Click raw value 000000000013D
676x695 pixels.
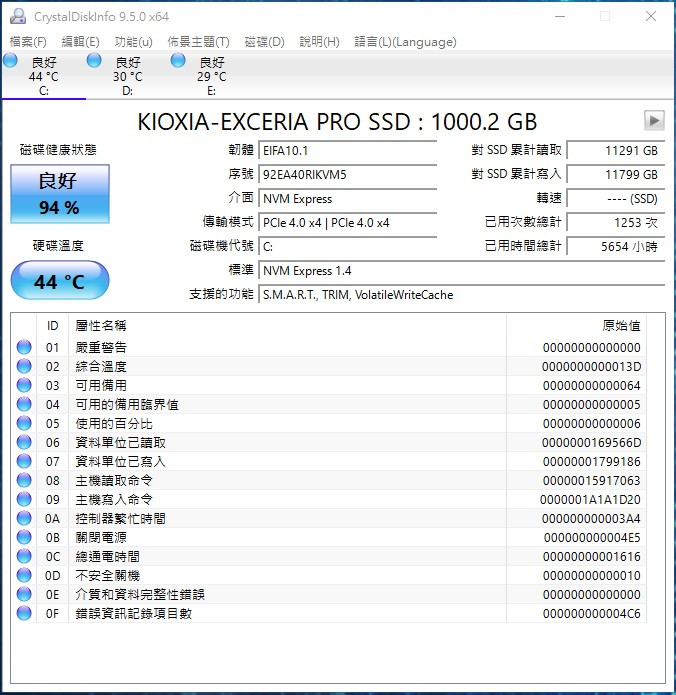point(591,367)
